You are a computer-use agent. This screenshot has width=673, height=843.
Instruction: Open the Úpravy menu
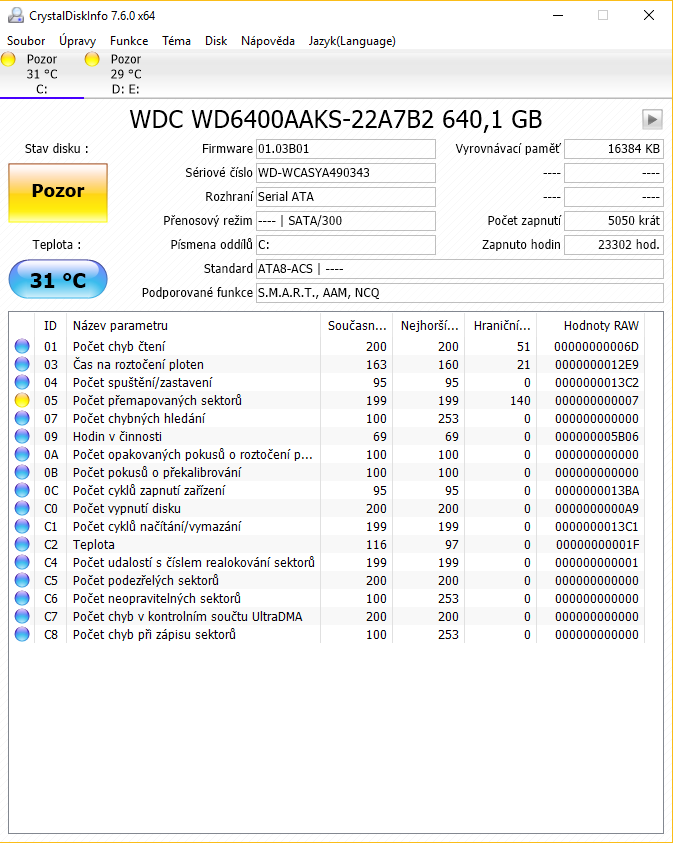click(77, 41)
